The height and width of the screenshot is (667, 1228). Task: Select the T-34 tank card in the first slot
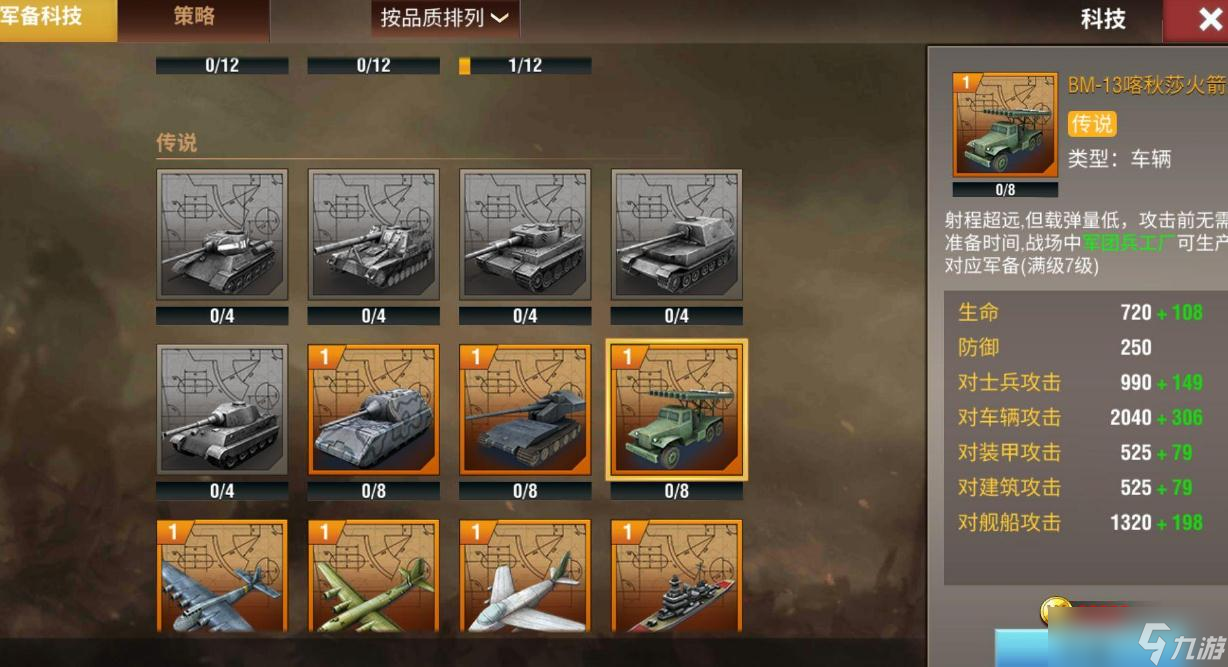point(222,235)
